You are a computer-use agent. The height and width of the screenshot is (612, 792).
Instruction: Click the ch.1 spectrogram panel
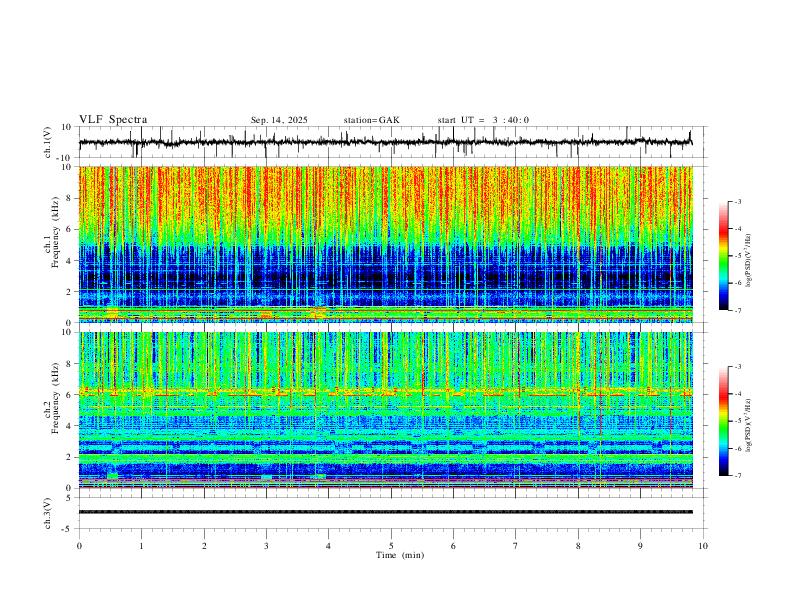tap(385, 244)
